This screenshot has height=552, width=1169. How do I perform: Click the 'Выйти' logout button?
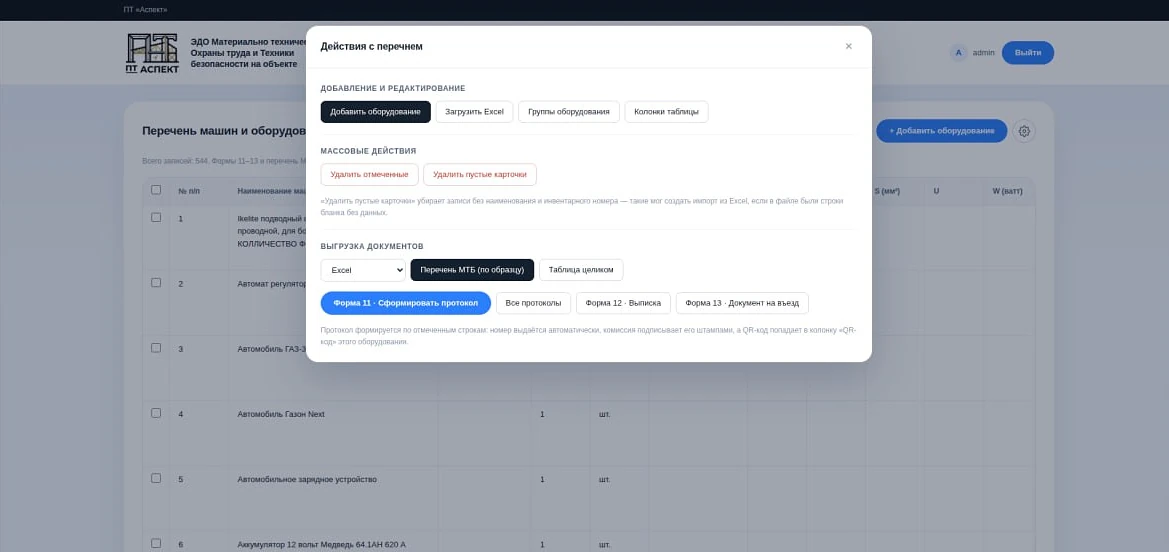[1027, 53]
